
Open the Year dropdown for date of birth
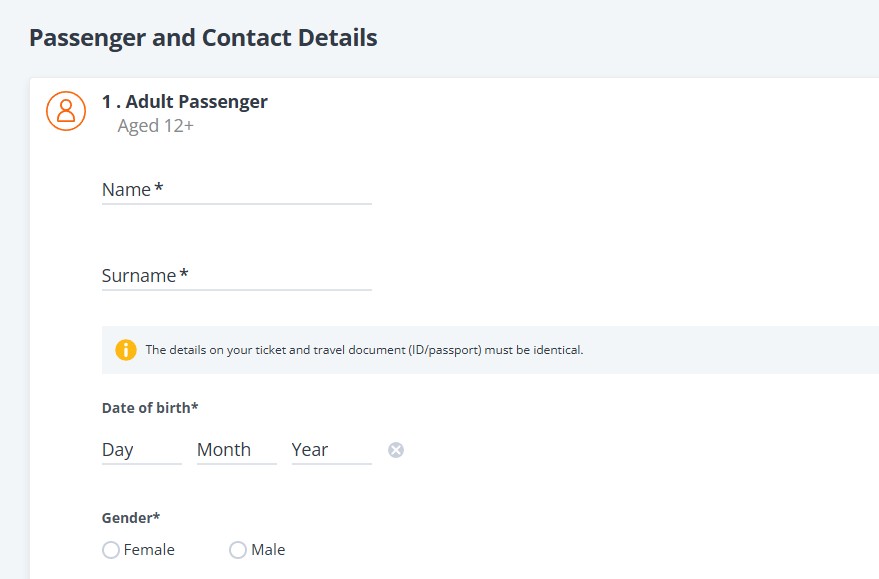pyautogui.click(x=332, y=450)
